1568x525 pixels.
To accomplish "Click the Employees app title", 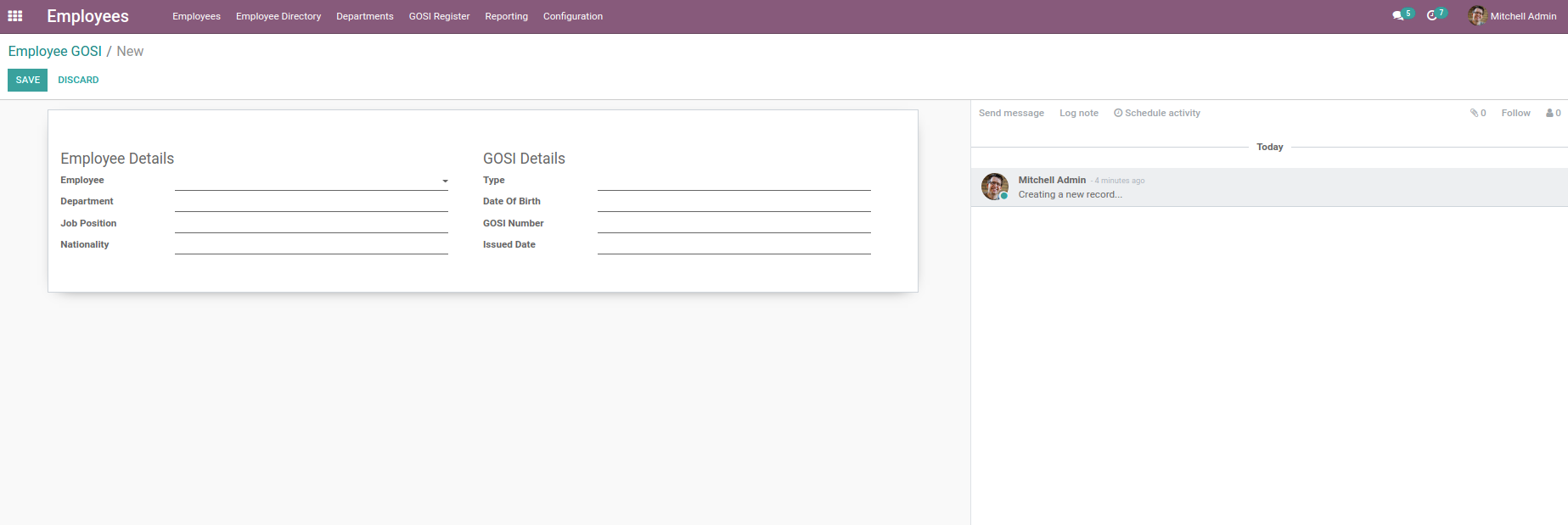I will [x=87, y=16].
